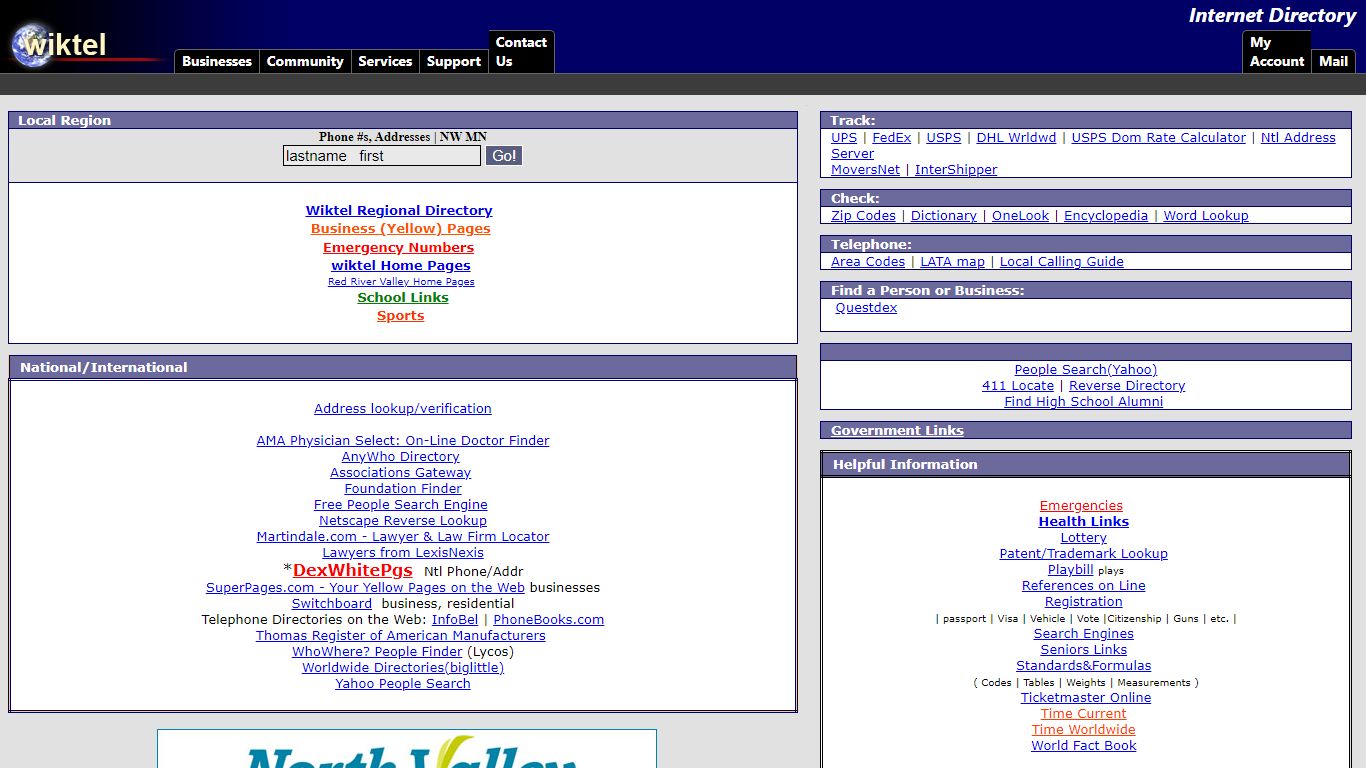Open the OneLook link
This screenshot has width=1366, height=768.
tap(1021, 216)
